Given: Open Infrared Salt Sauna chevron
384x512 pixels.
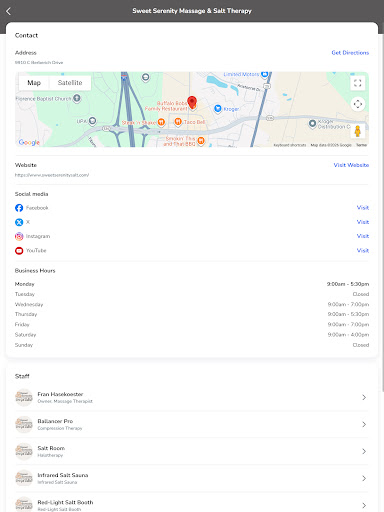Looking at the screenshot, I should 364,478.
